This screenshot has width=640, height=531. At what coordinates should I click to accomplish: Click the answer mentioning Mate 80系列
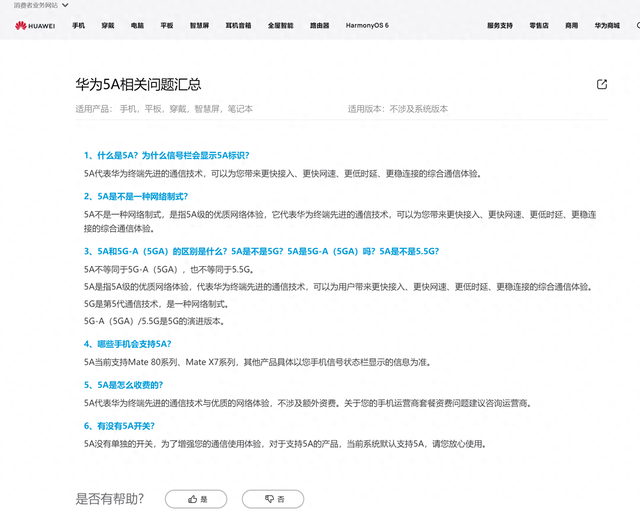click(x=257, y=362)
